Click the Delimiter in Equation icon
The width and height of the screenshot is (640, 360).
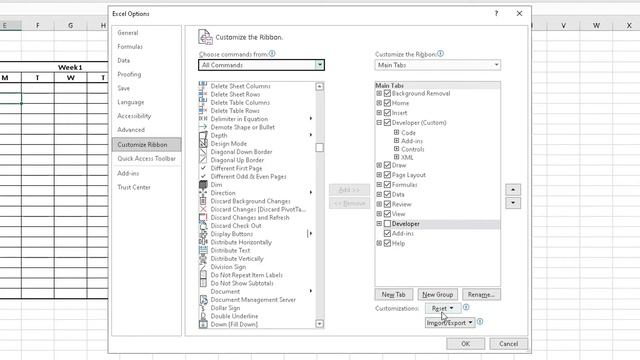pos(203,119)
